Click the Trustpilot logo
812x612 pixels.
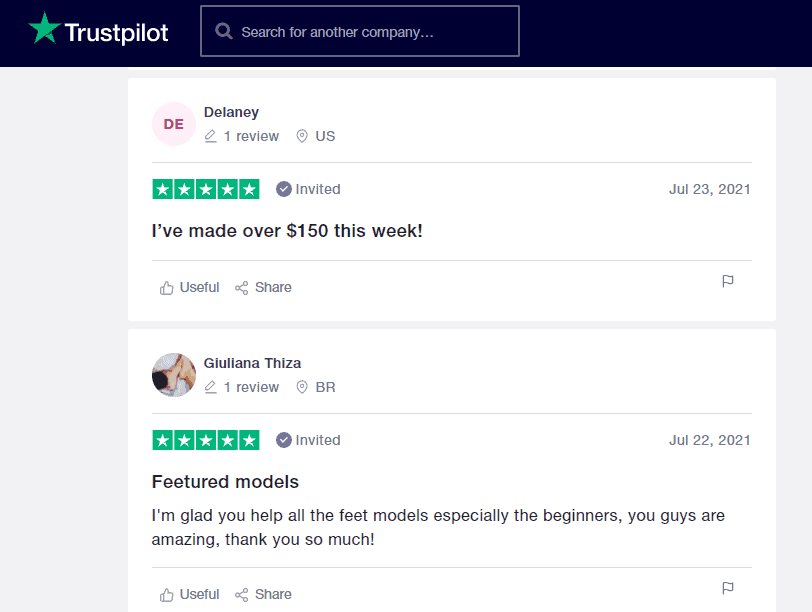(x=98, y=30)
